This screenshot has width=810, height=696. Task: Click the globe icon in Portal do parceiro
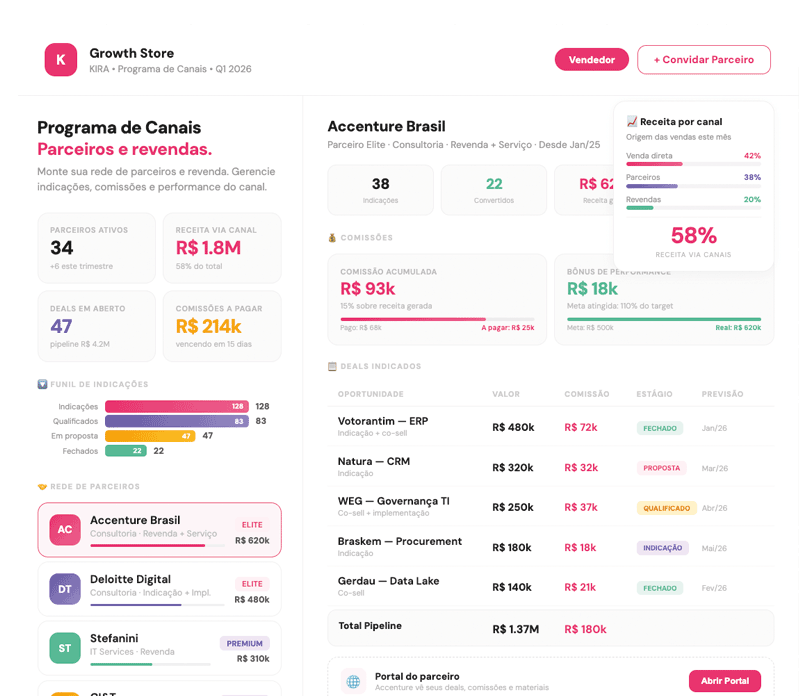tap(353, 682)
